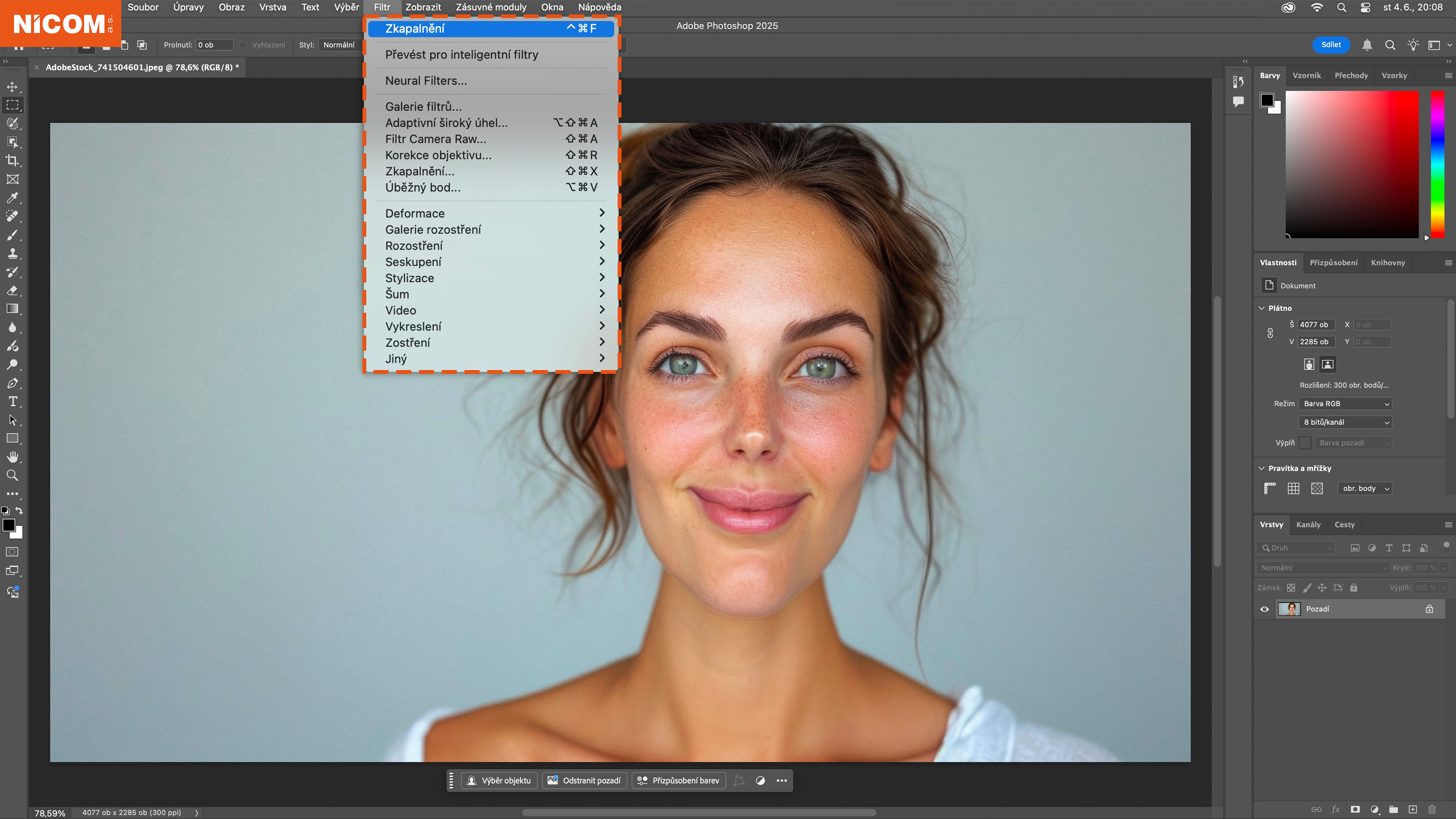Toggle lock all for layer
This screenshot has width=1456, height=819.
1354,587
